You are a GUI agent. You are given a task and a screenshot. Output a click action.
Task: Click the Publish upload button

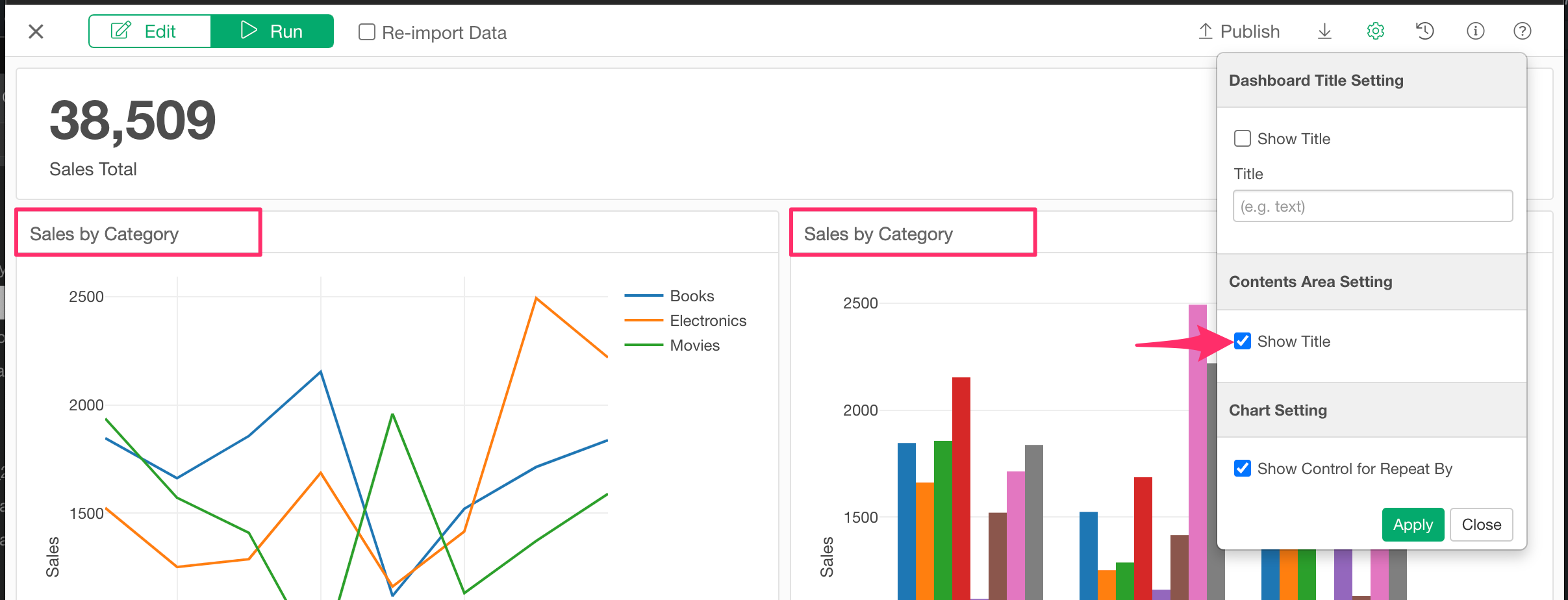point(1239,31)
